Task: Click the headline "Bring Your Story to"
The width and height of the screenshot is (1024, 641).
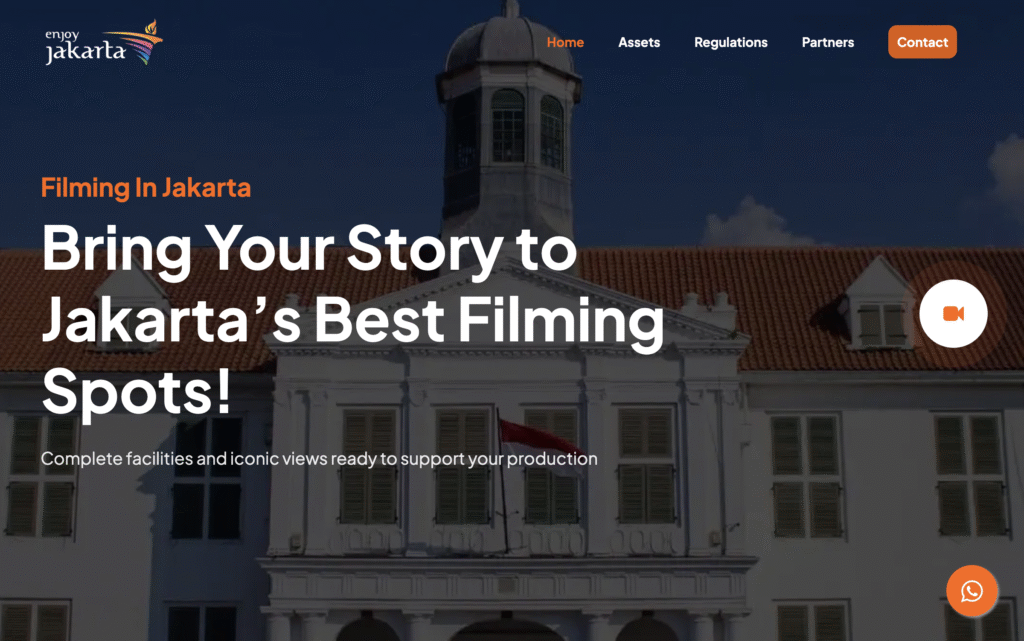Action: 310,251
